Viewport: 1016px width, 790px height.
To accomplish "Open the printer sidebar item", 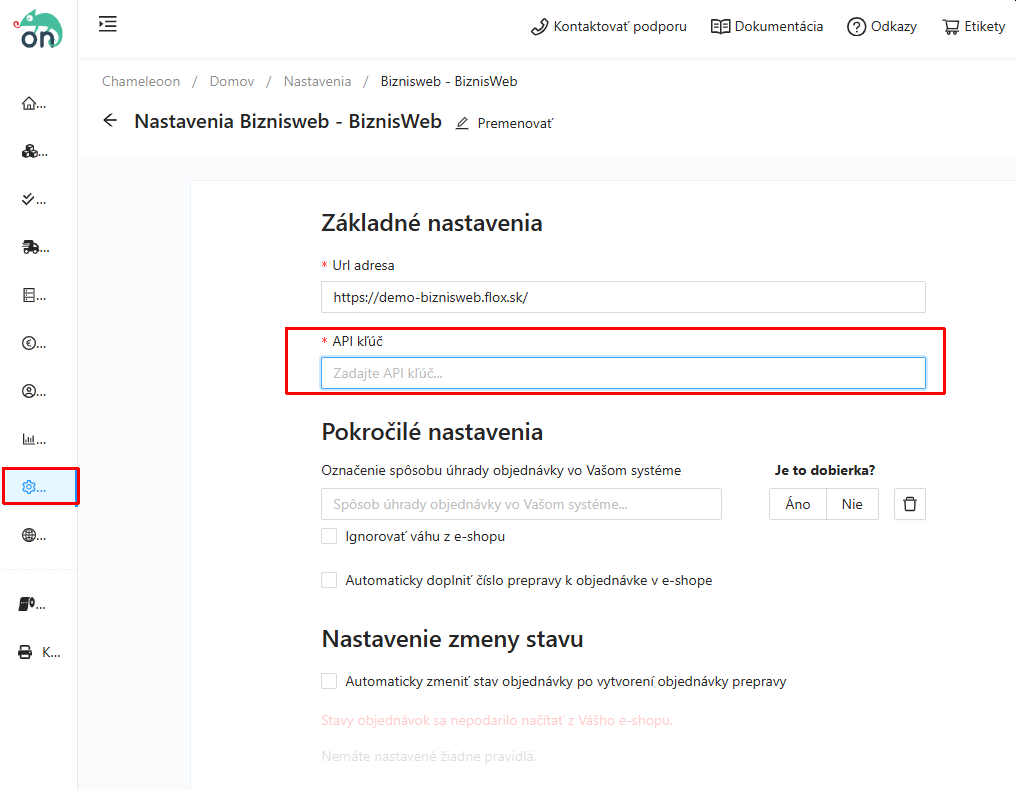I will coord(39,652).
